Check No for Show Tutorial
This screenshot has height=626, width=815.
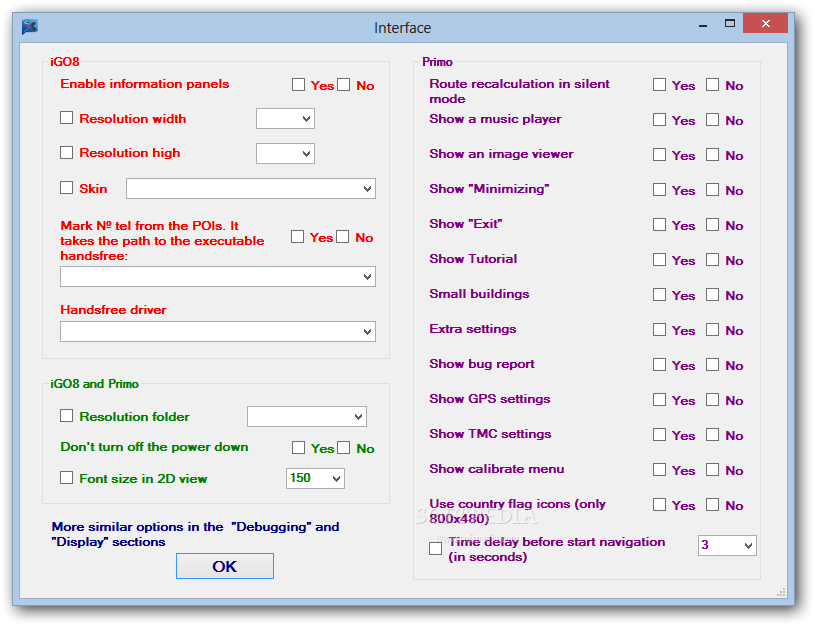tap(713, 259)
